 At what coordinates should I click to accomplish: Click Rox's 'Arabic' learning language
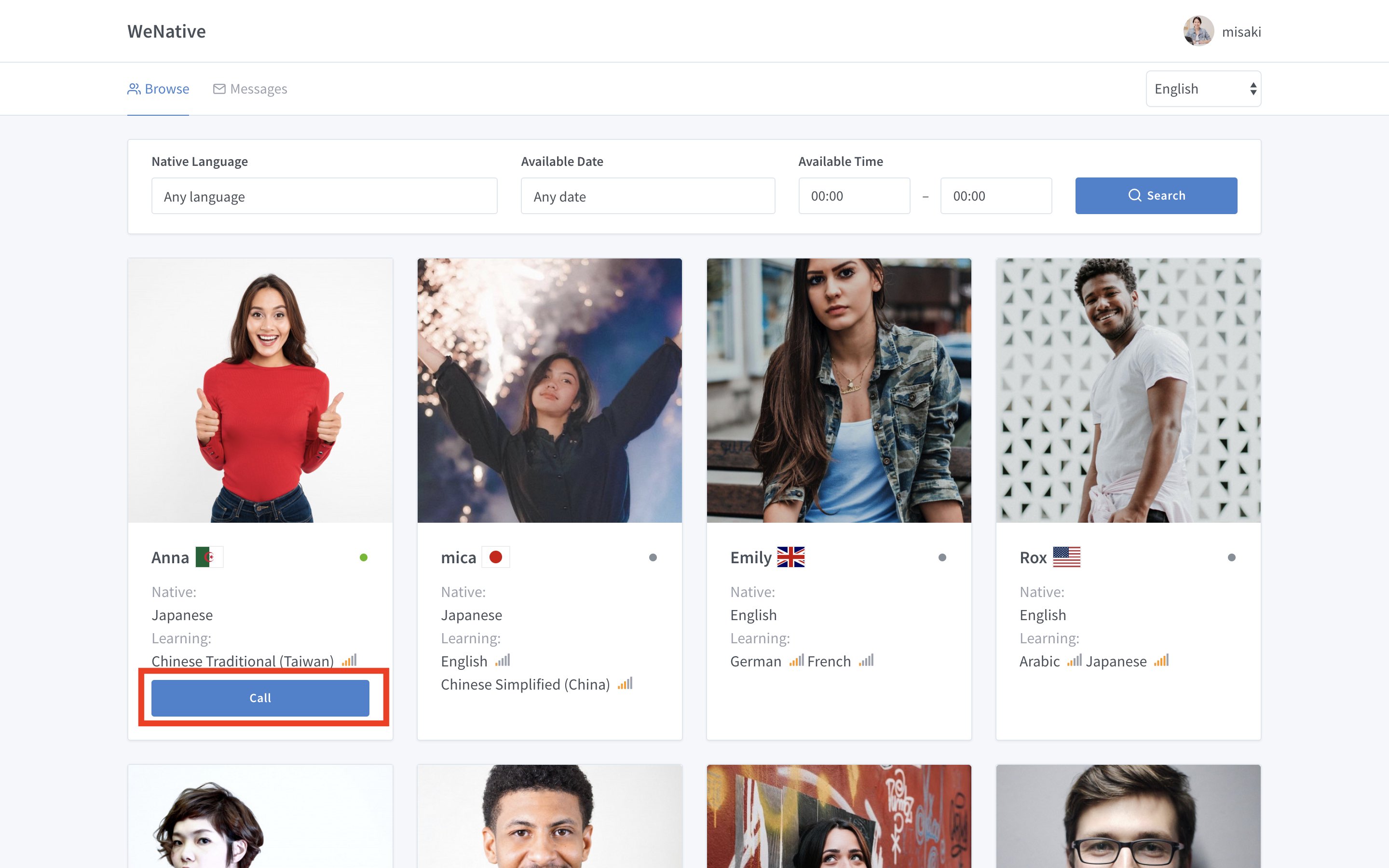coord(1039,661)
